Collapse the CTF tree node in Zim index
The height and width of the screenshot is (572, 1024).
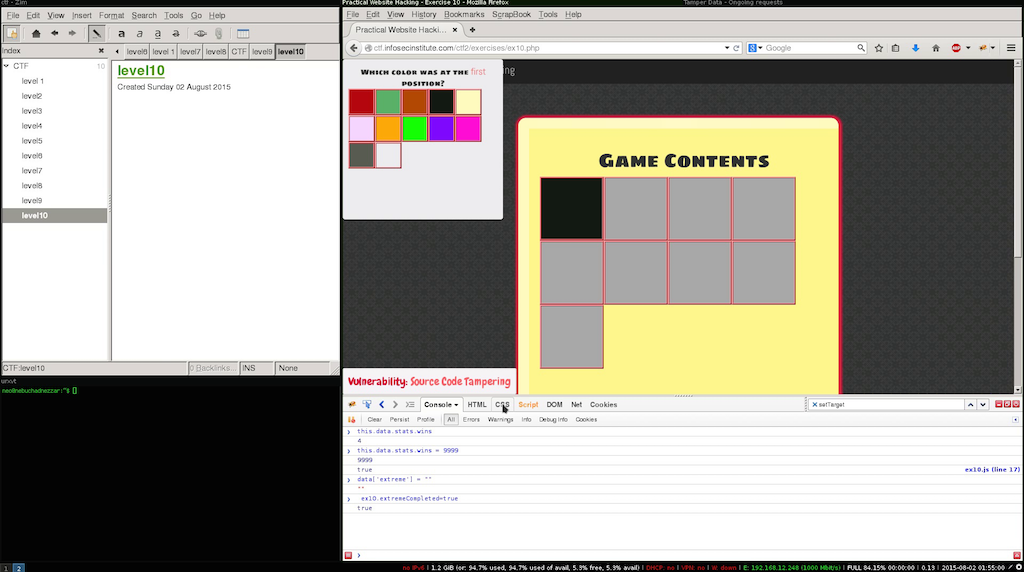[x=7, y=66]
